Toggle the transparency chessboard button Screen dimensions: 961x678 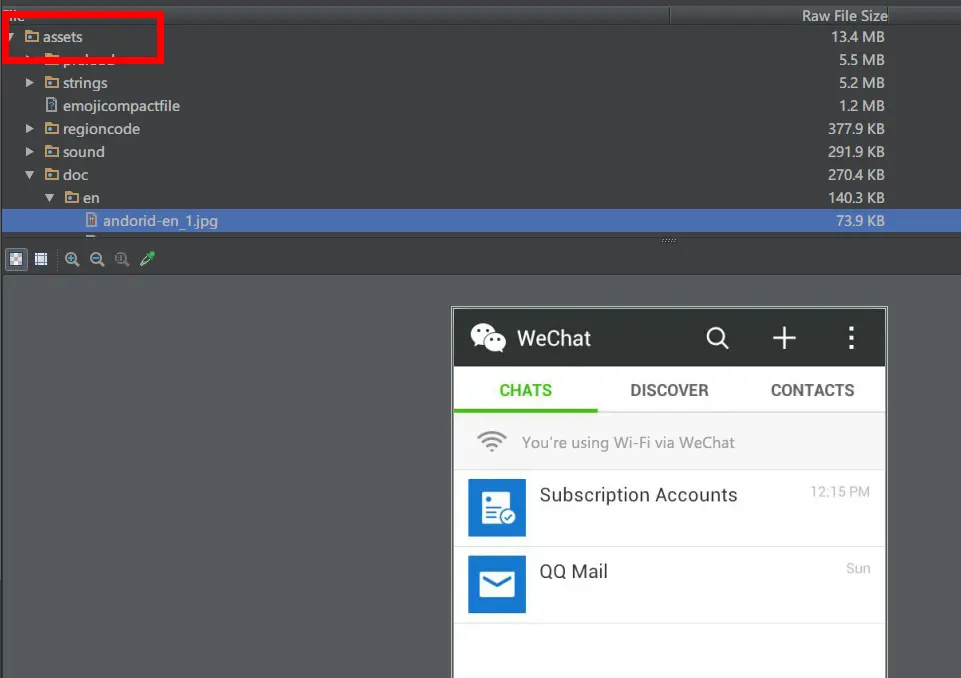tap(16, 259)
